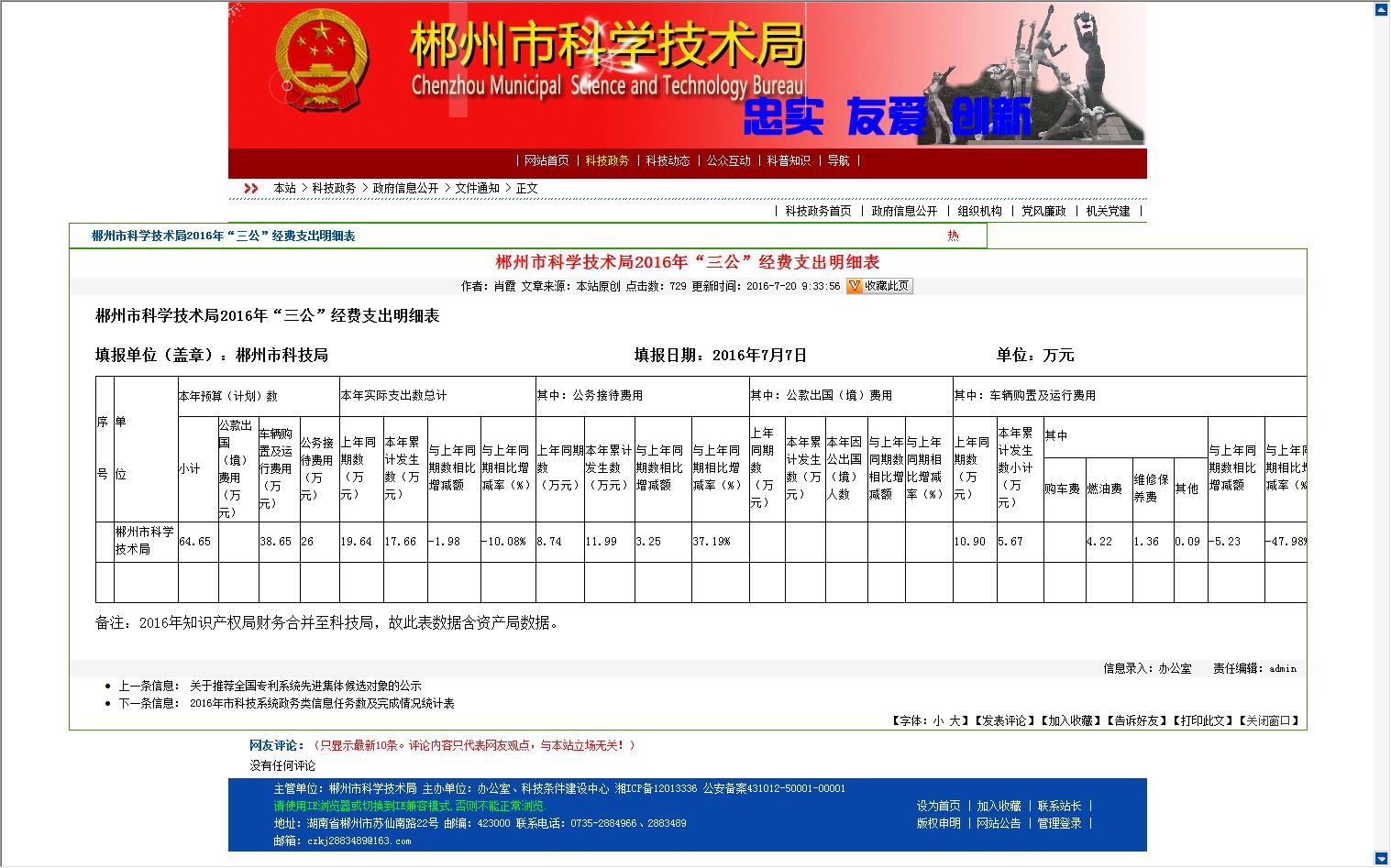Click the 备注 note below the table
The width and height of the screenshot is (1391, 868).
[x=326, y=622]
